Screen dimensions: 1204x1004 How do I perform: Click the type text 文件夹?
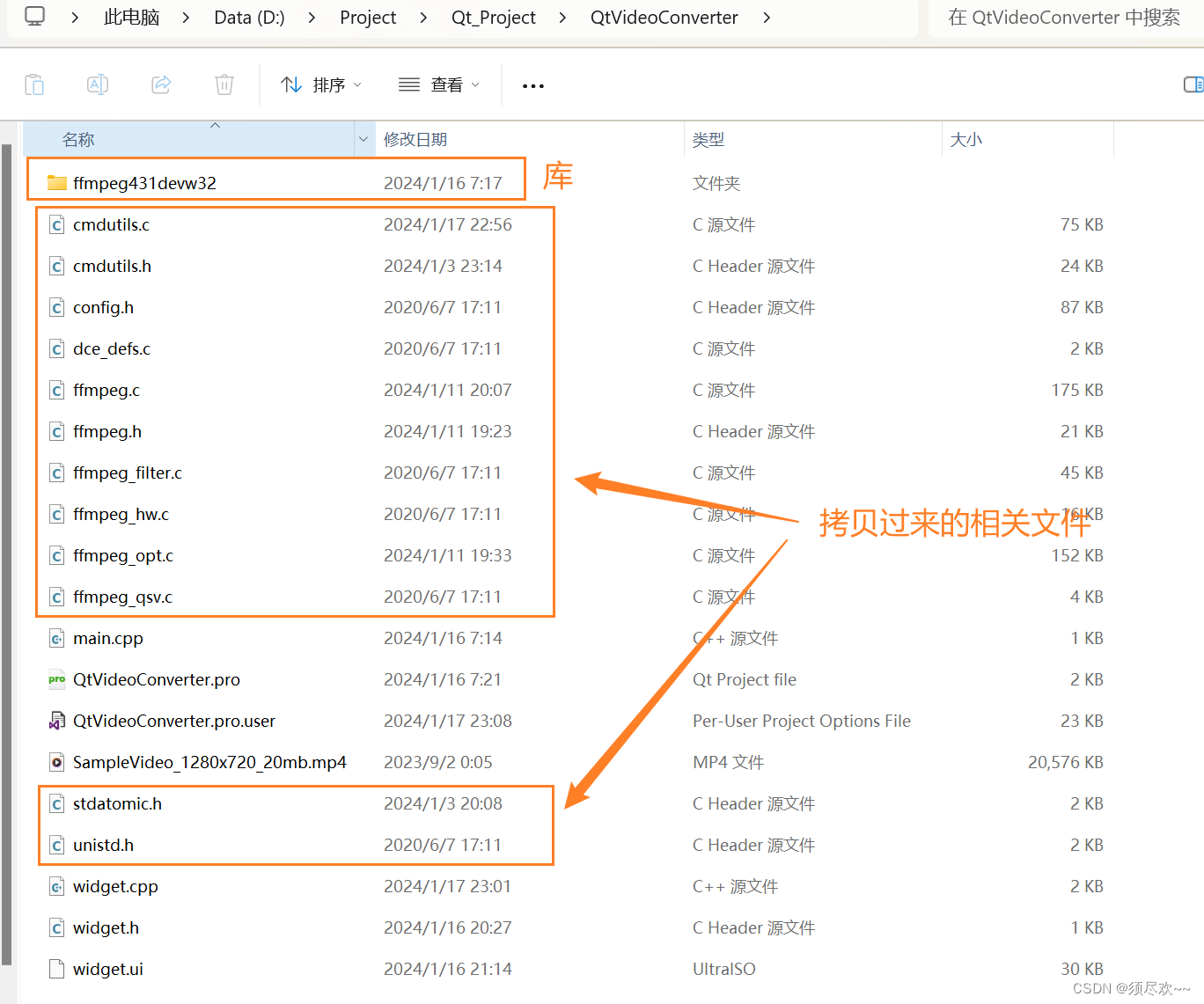[x=716, y=183]
